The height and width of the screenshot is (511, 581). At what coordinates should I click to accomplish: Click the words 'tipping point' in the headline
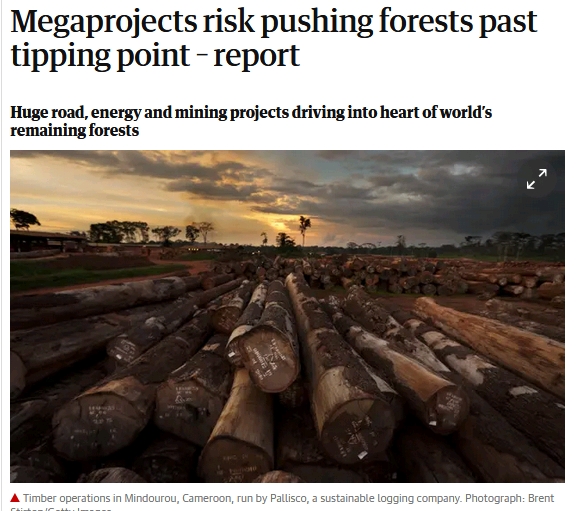point(100,56)
